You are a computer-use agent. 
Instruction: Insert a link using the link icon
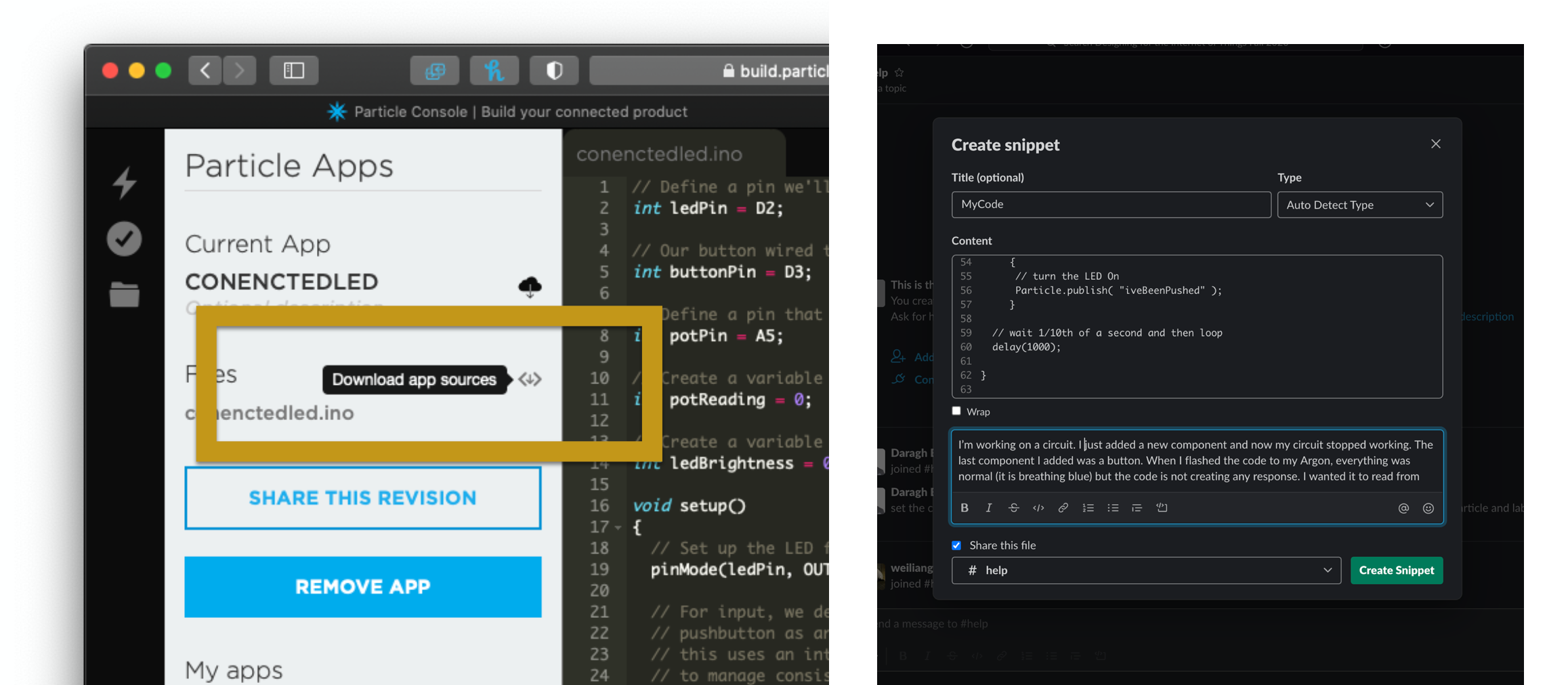1063,508
